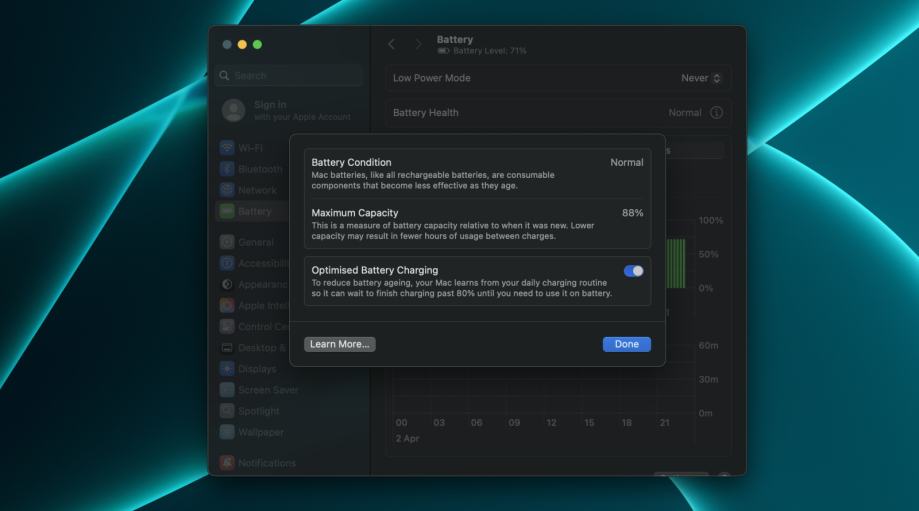Click the Done button
Image resolution: width=919 pixels, height=511 pixels.
pos(627,344)
